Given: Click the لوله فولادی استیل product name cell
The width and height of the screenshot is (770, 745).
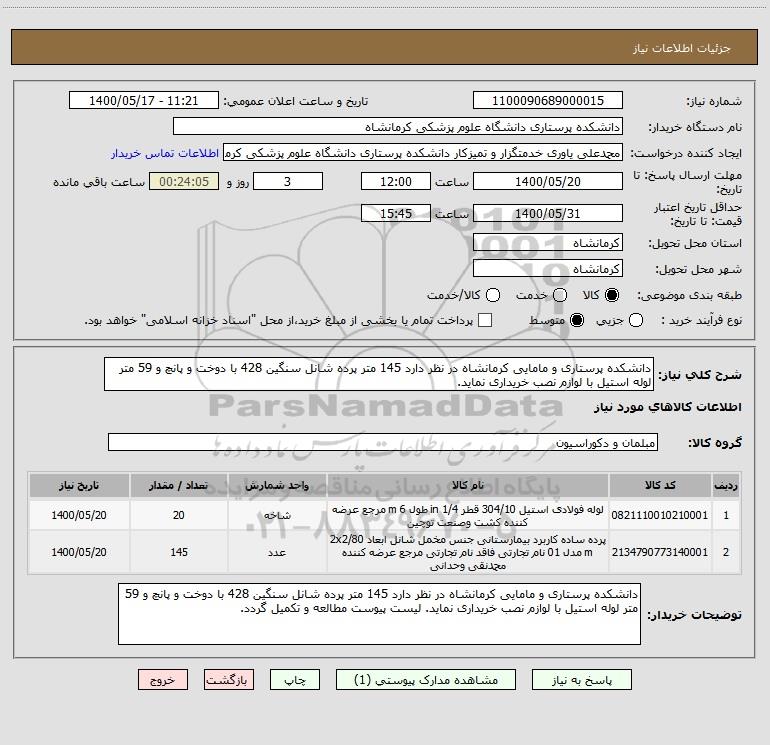Looking at the screenshot, I should tap(468, 515).
